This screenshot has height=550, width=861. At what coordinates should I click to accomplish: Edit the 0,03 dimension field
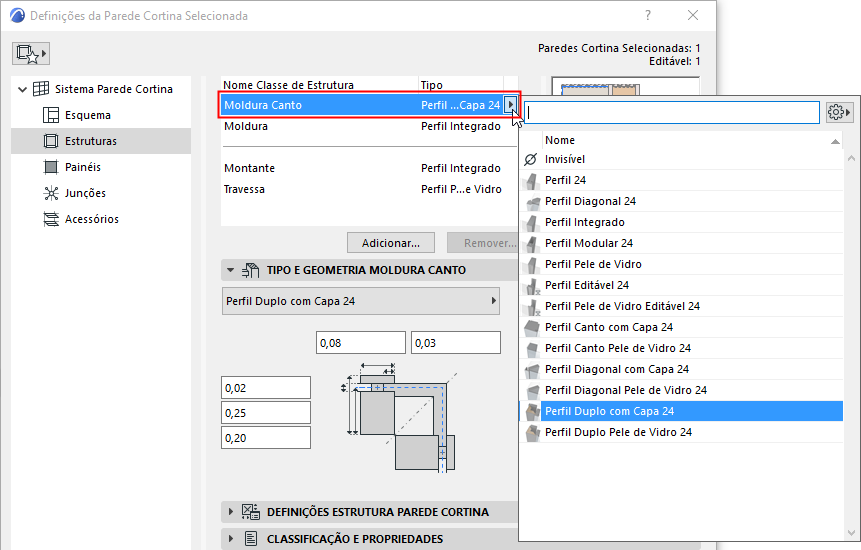(456, 343)
